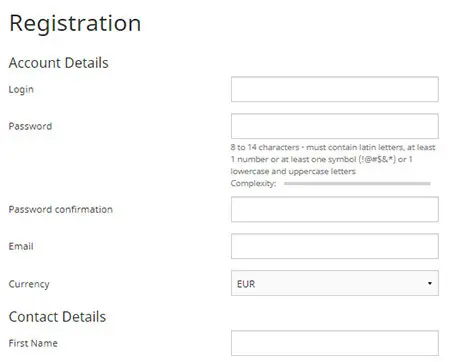Screen dimensions: 450x362
Task: Select the Password confirmation label
Action: (61, 209)
